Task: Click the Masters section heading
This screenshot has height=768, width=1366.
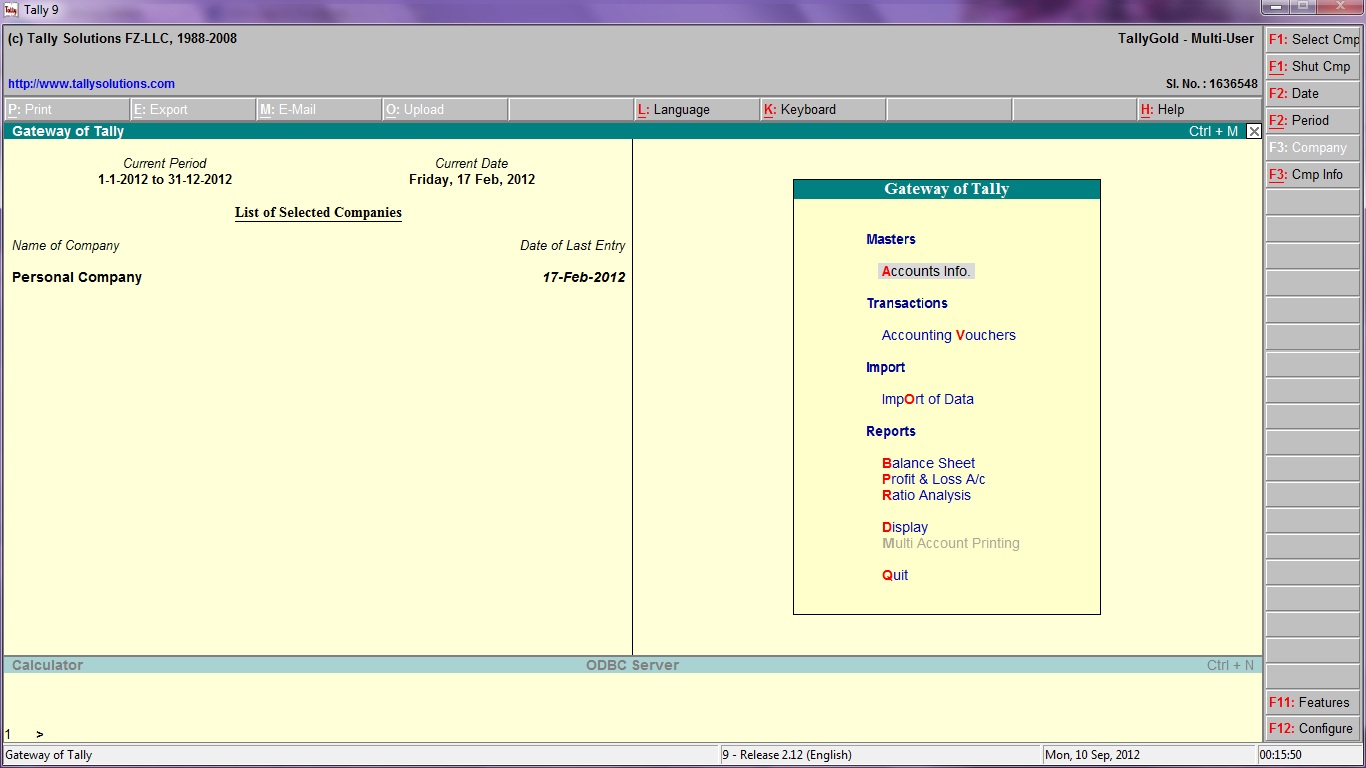Action: tap(891, 239)
